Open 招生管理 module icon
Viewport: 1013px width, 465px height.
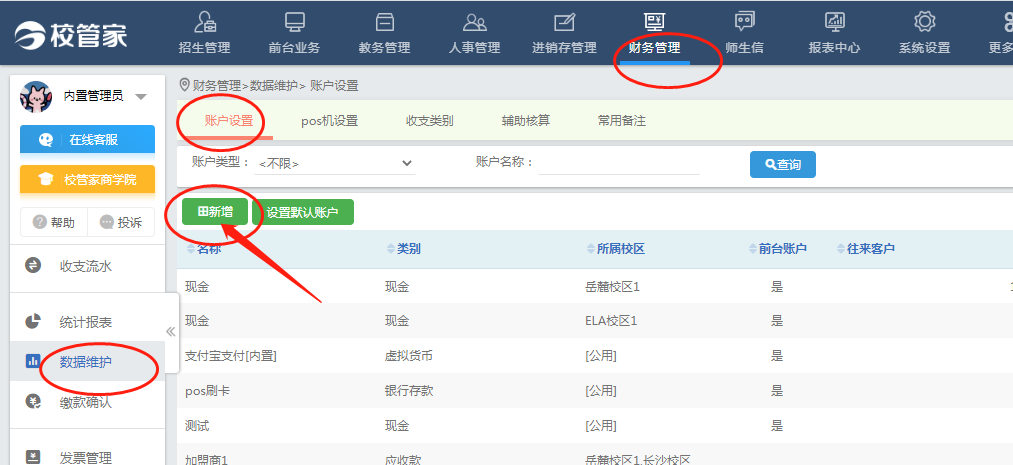tap(205, 22)
